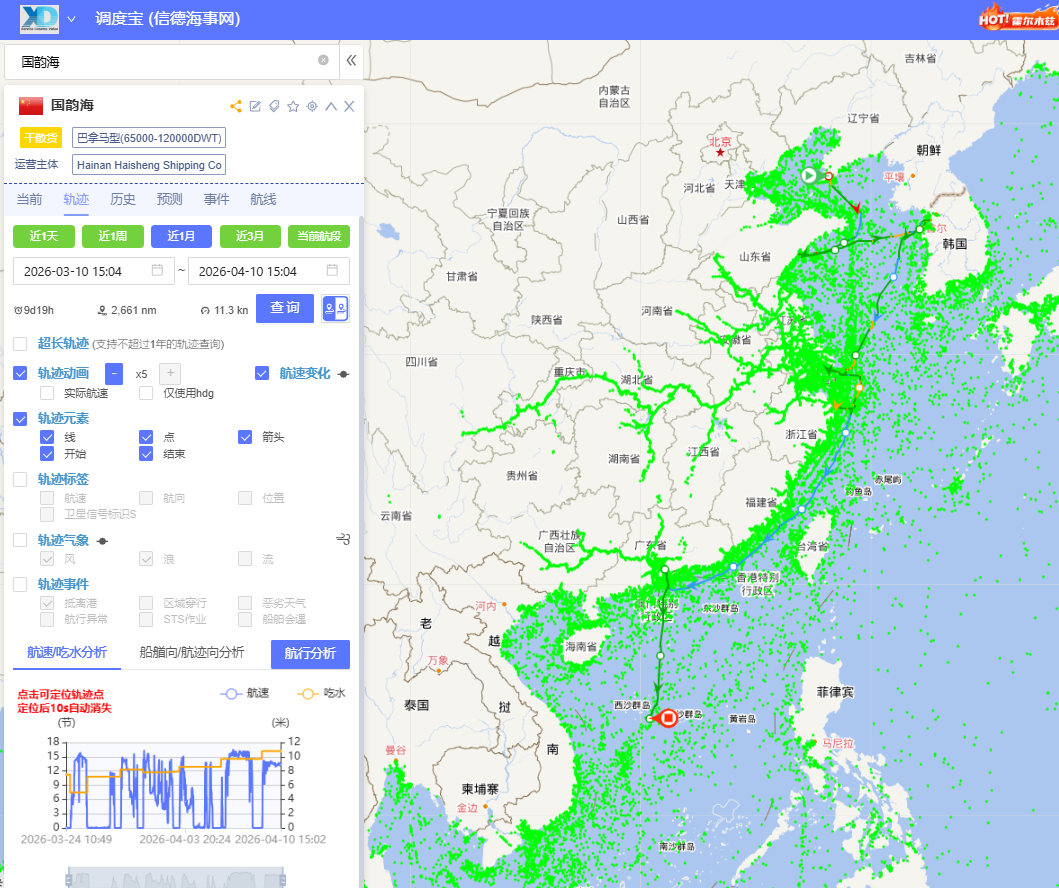Click the locate target icon for ship
This screenshot has height=888, width=1059.
point(312,106)
